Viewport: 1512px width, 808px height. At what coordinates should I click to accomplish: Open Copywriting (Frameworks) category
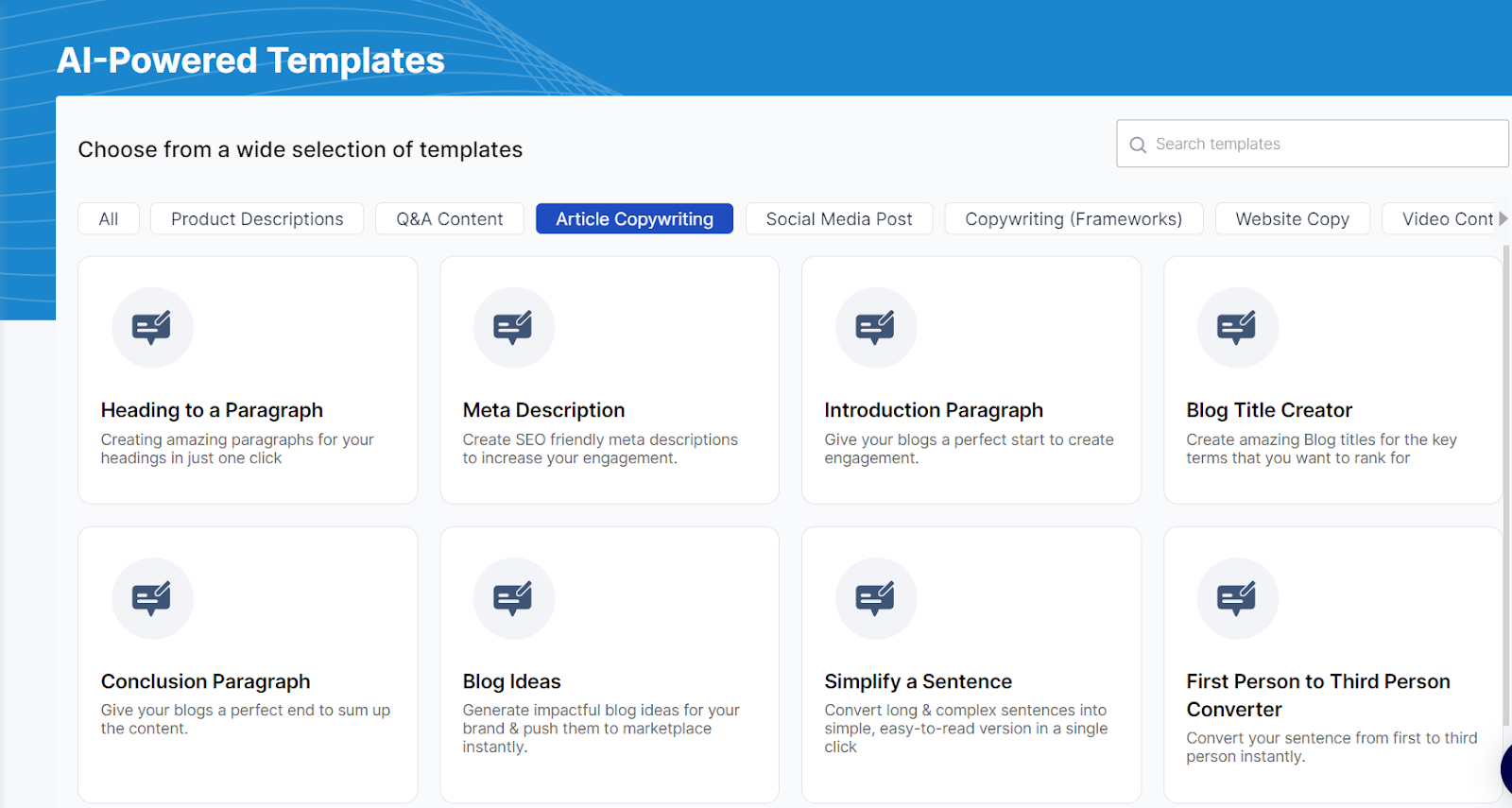[x=1074, y=219]
